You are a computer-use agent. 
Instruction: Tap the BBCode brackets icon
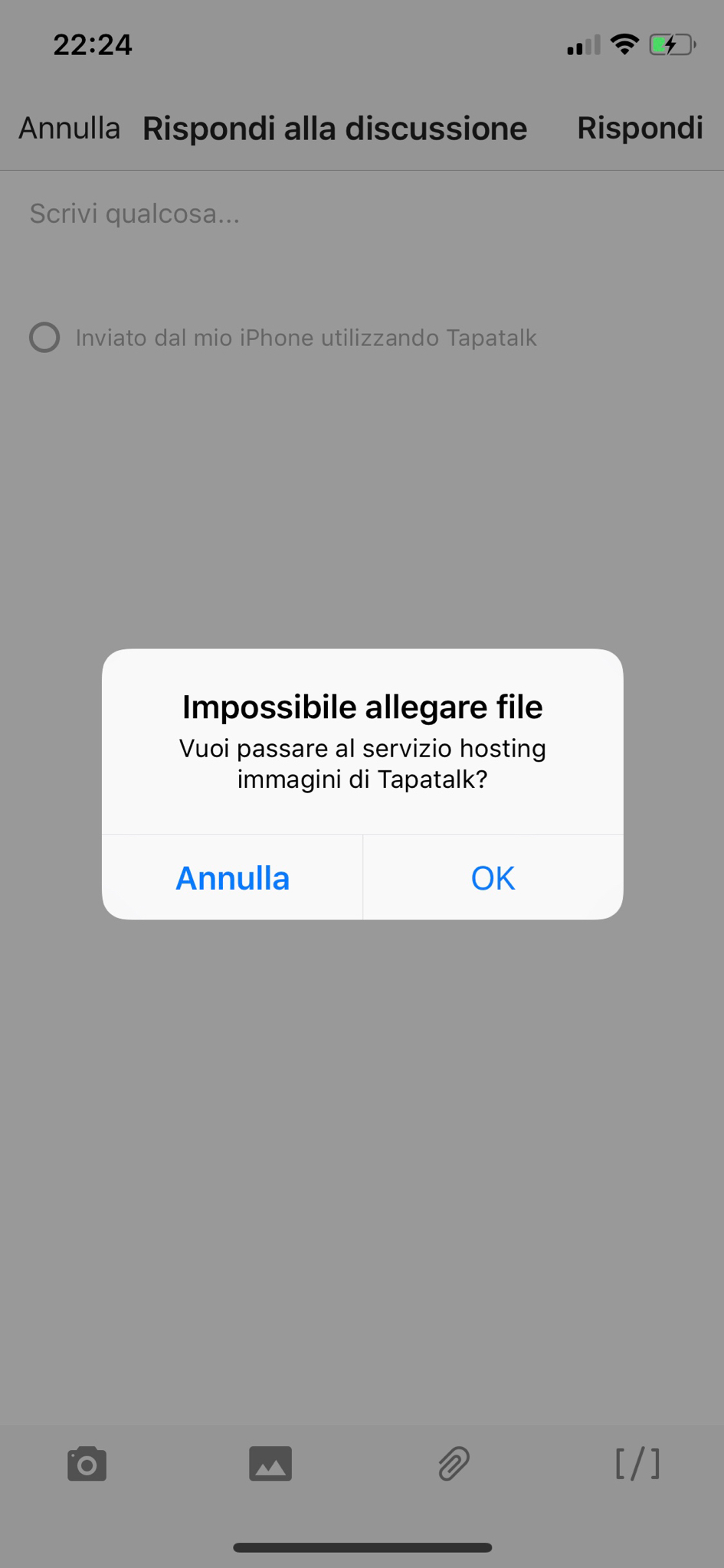pyautogui.click(x=637, y=1464)
